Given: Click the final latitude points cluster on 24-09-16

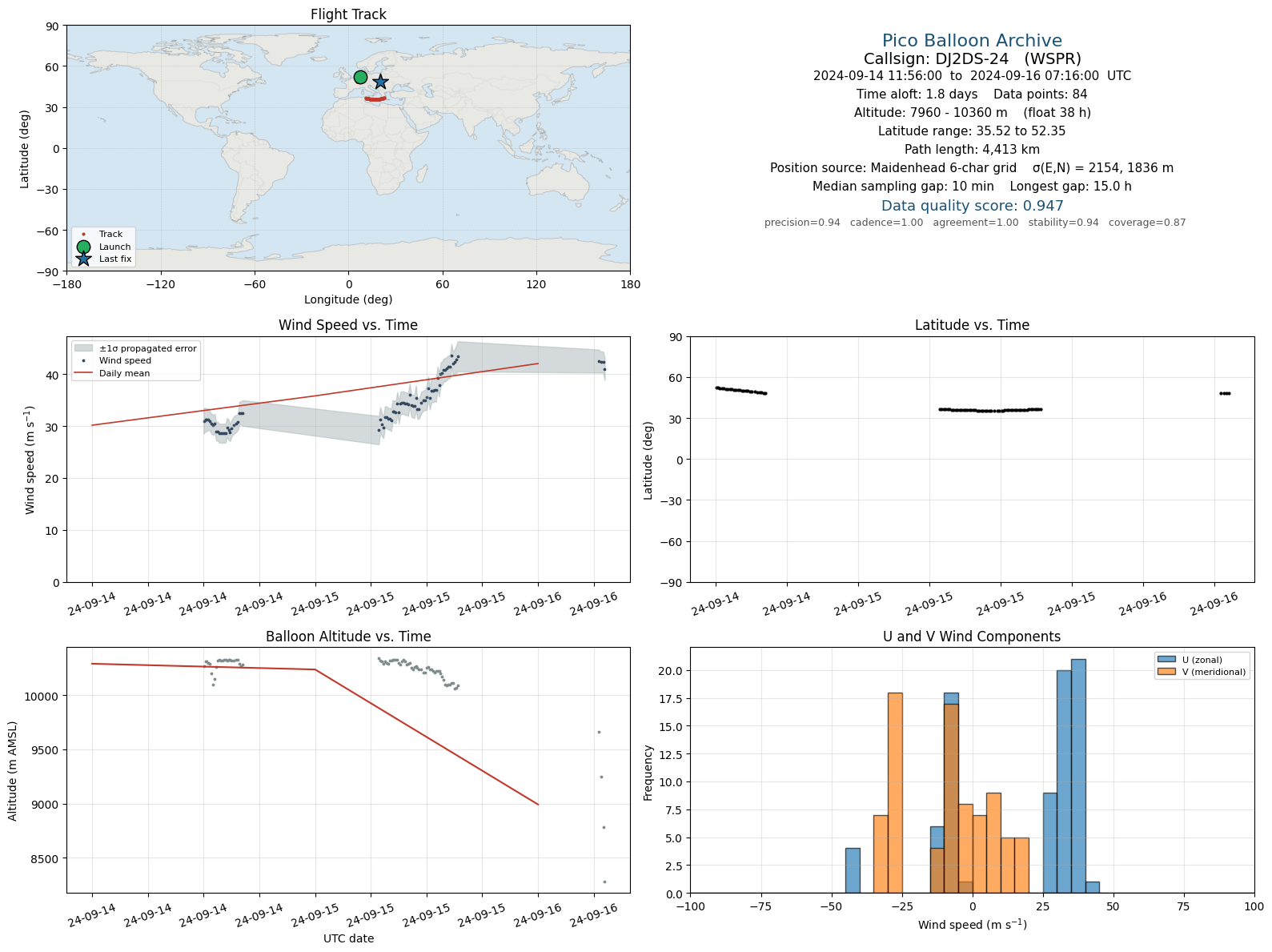Looking at the screenshot, I should (1225, 393).
